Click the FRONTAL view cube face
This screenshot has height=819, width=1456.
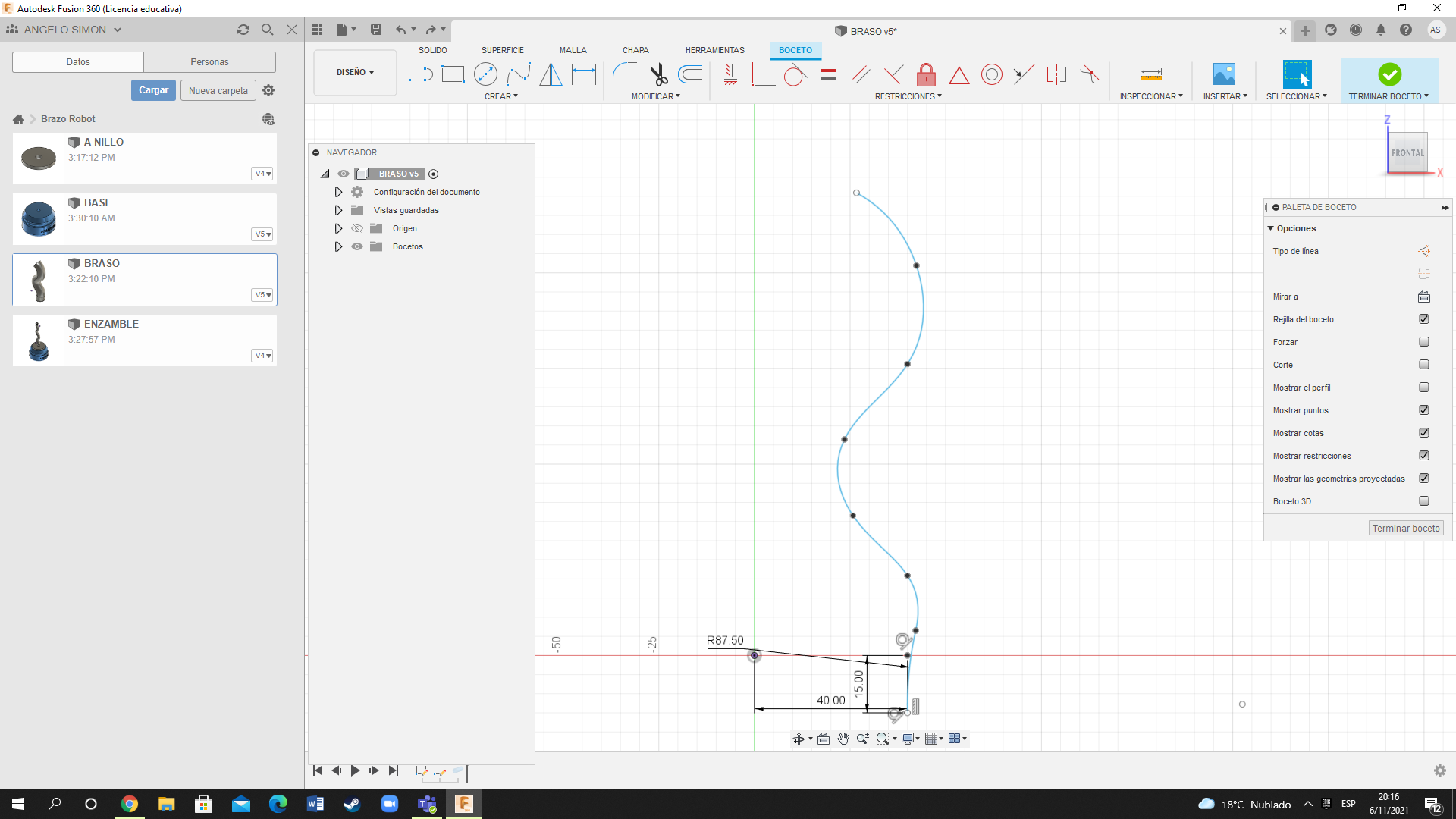pyautogui.click(x=1407, y=153)
